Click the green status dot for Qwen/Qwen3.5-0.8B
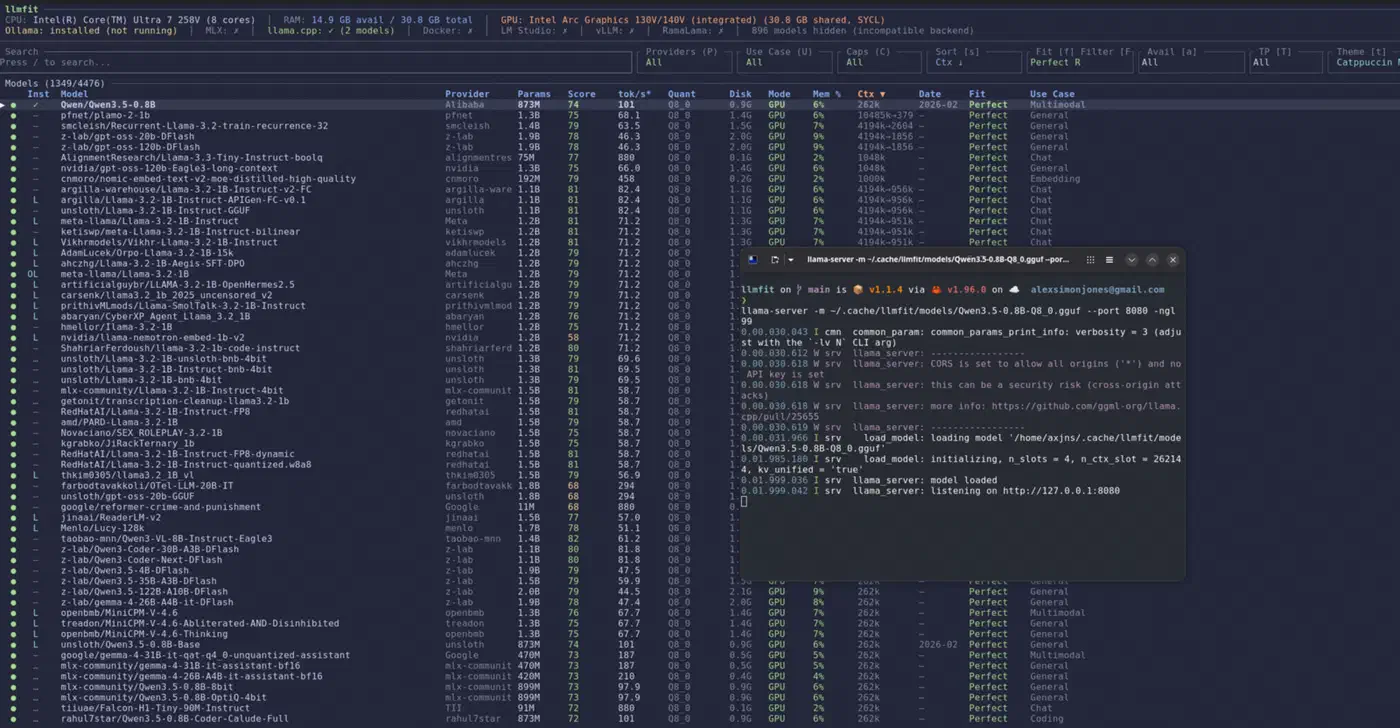The width and height of the screenshot is (1400, 728). pos(14,105)
